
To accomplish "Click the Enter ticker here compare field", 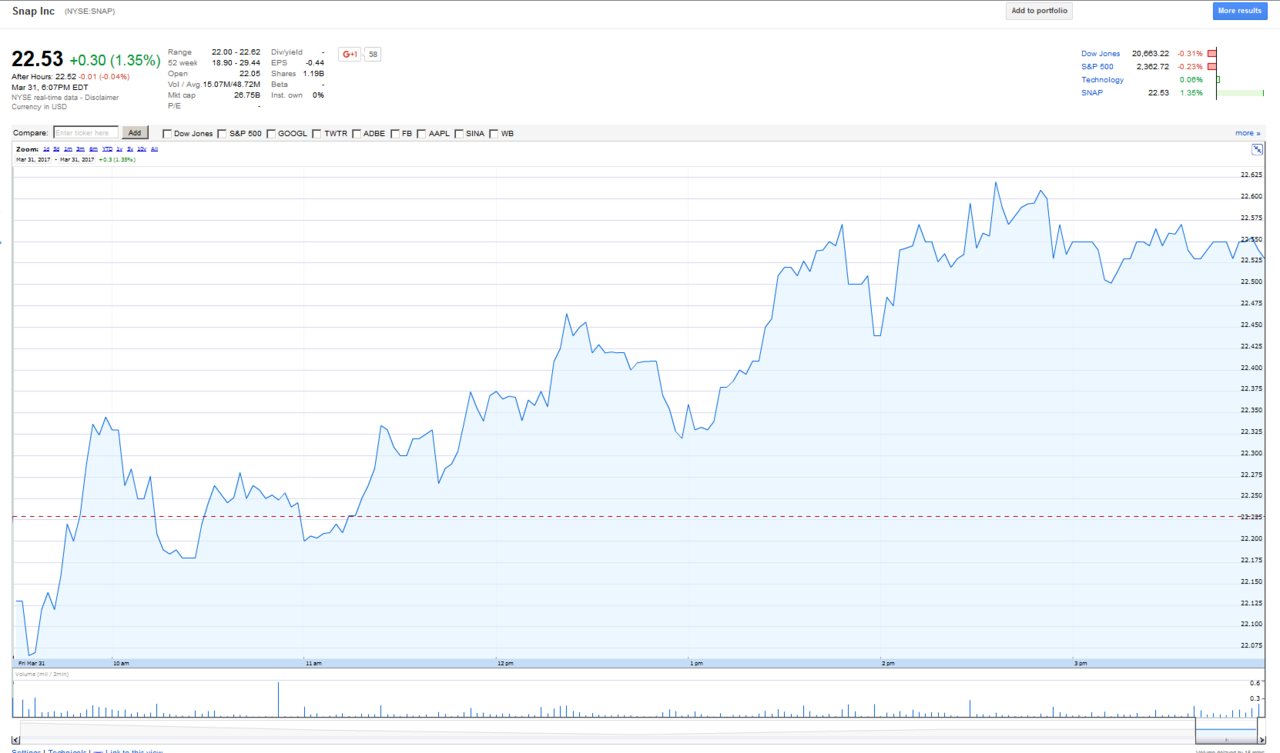I will click(x=85, y=132).
